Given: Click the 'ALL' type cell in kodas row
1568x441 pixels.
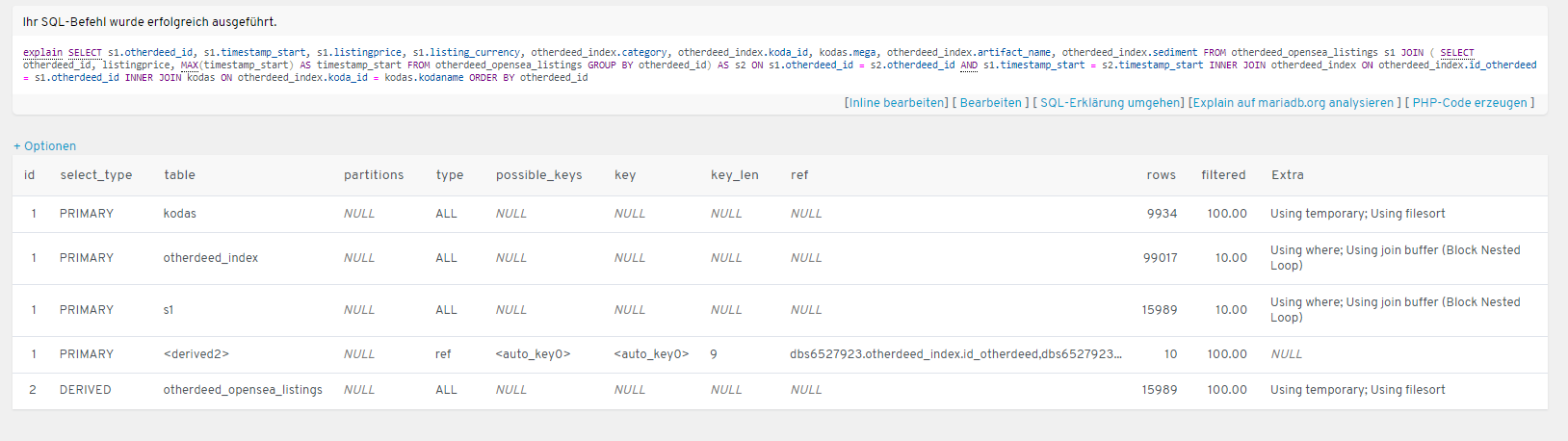Looking at the screenshot, I should click(446, 214).
